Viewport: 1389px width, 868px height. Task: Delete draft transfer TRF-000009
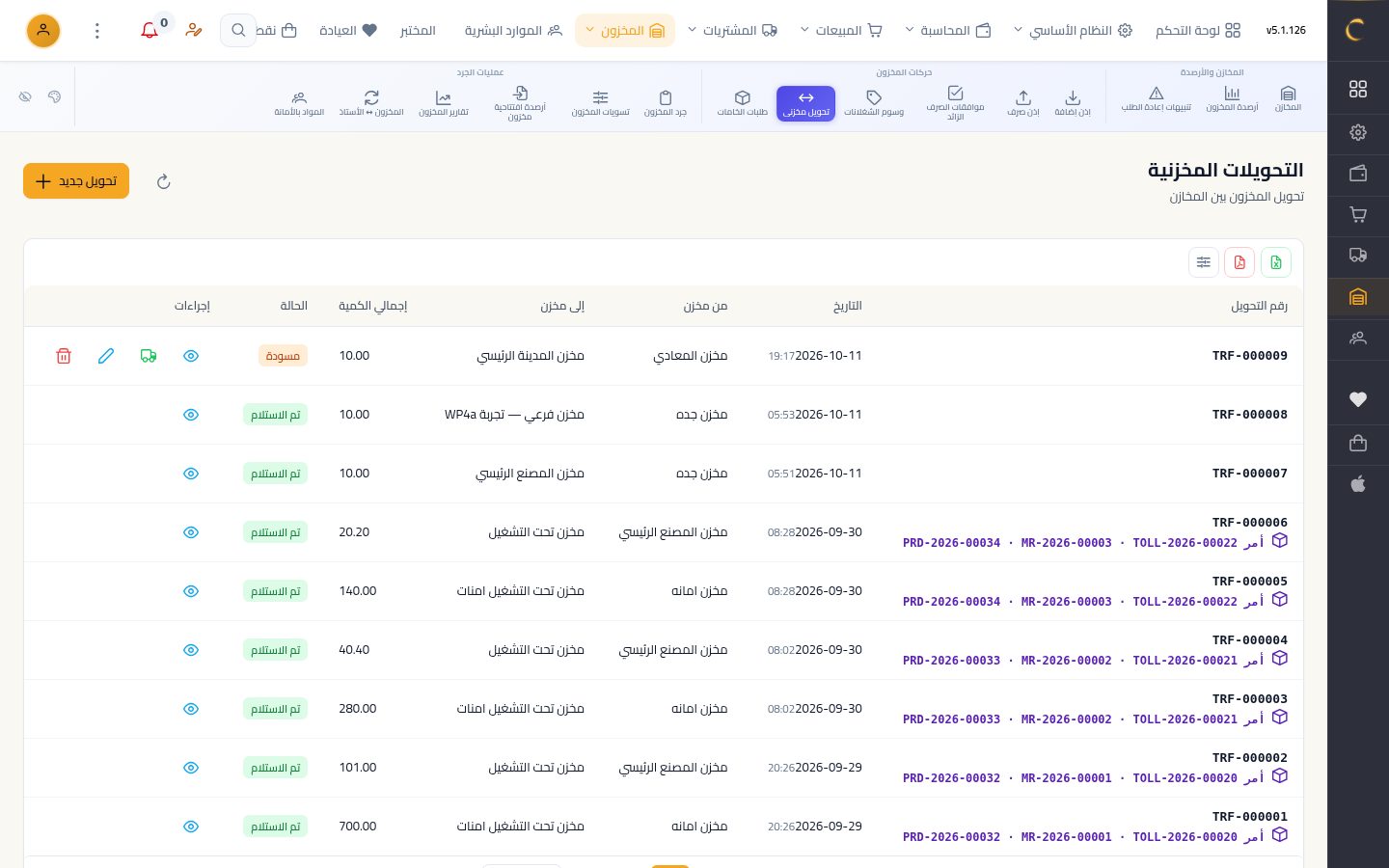[64, 356]
